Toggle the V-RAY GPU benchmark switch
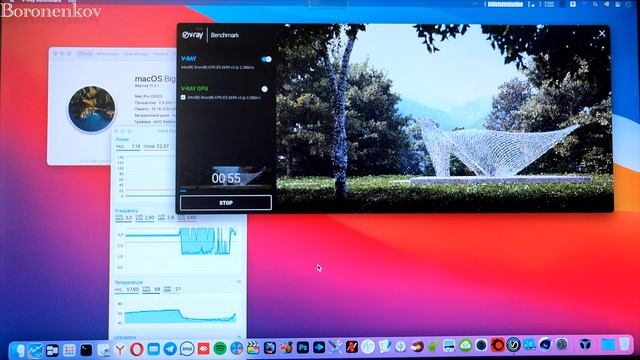This screenshot has width=640, height=360. [x=264, y=89]
